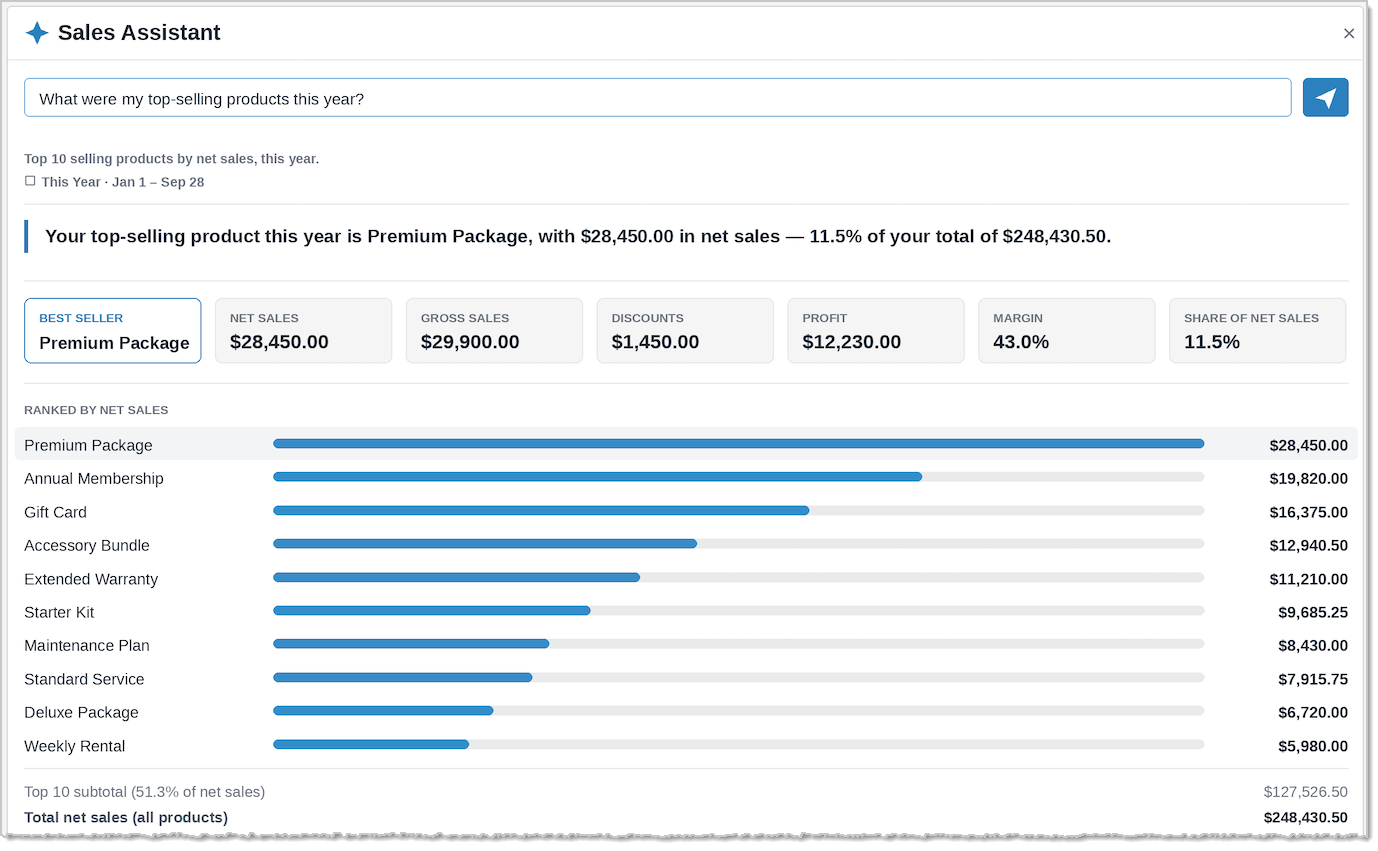
Task: Click the Ranked by Net Sales heading
Action: (x=96, y=410)
